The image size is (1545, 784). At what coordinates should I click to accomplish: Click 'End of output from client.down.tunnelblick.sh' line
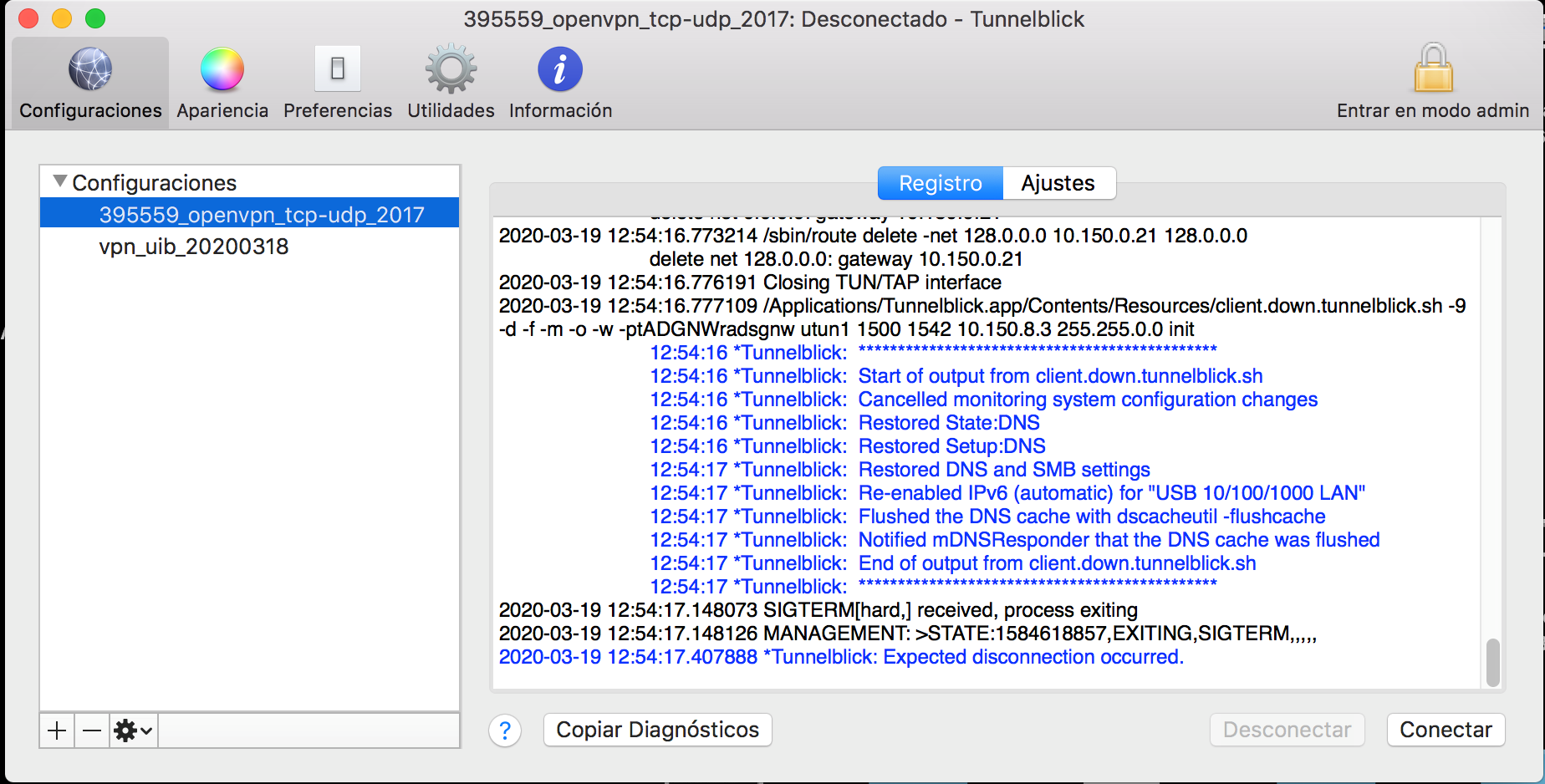click(x=953, y=563)
